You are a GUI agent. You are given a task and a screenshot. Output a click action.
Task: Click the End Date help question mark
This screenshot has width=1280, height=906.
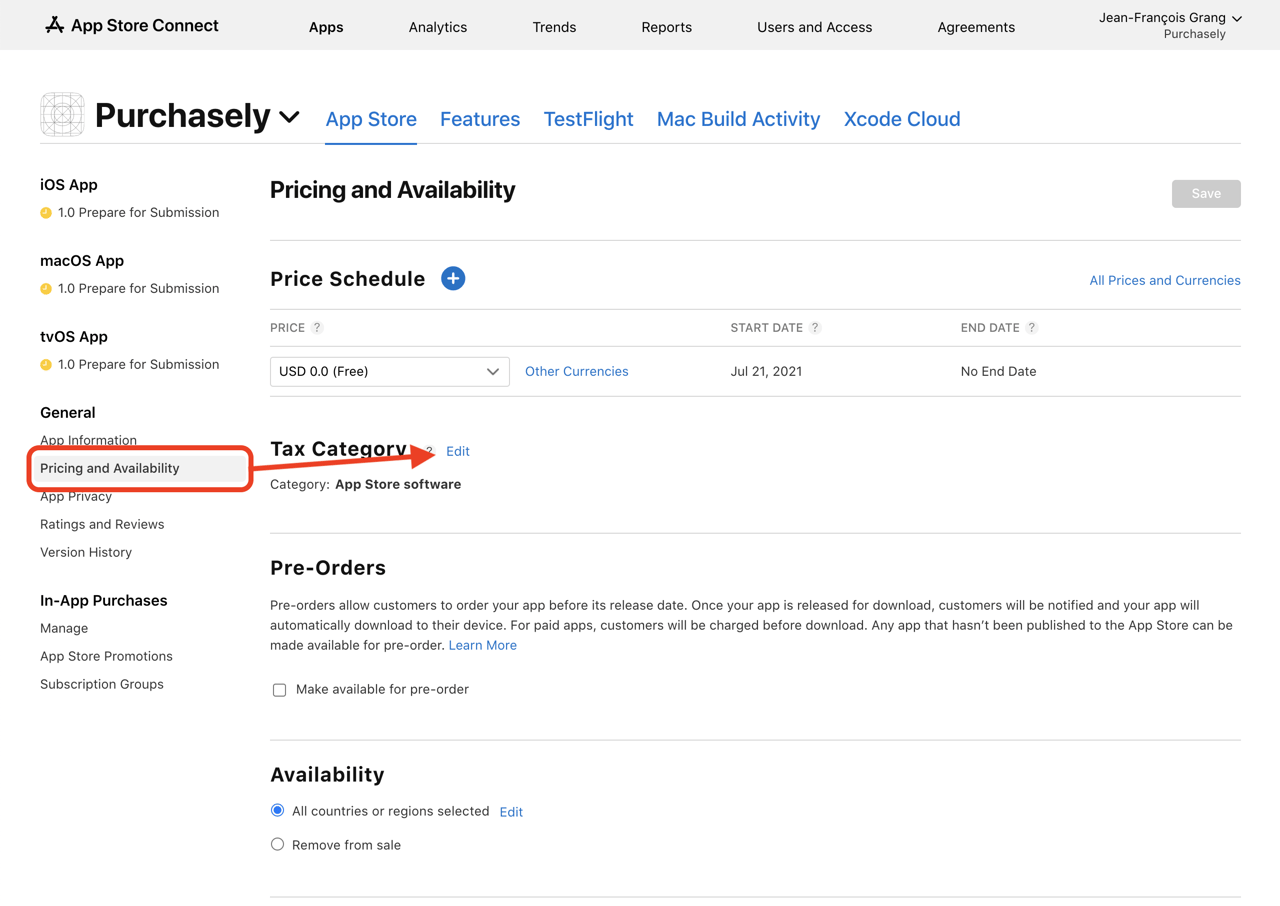[x=1032, y=328]
